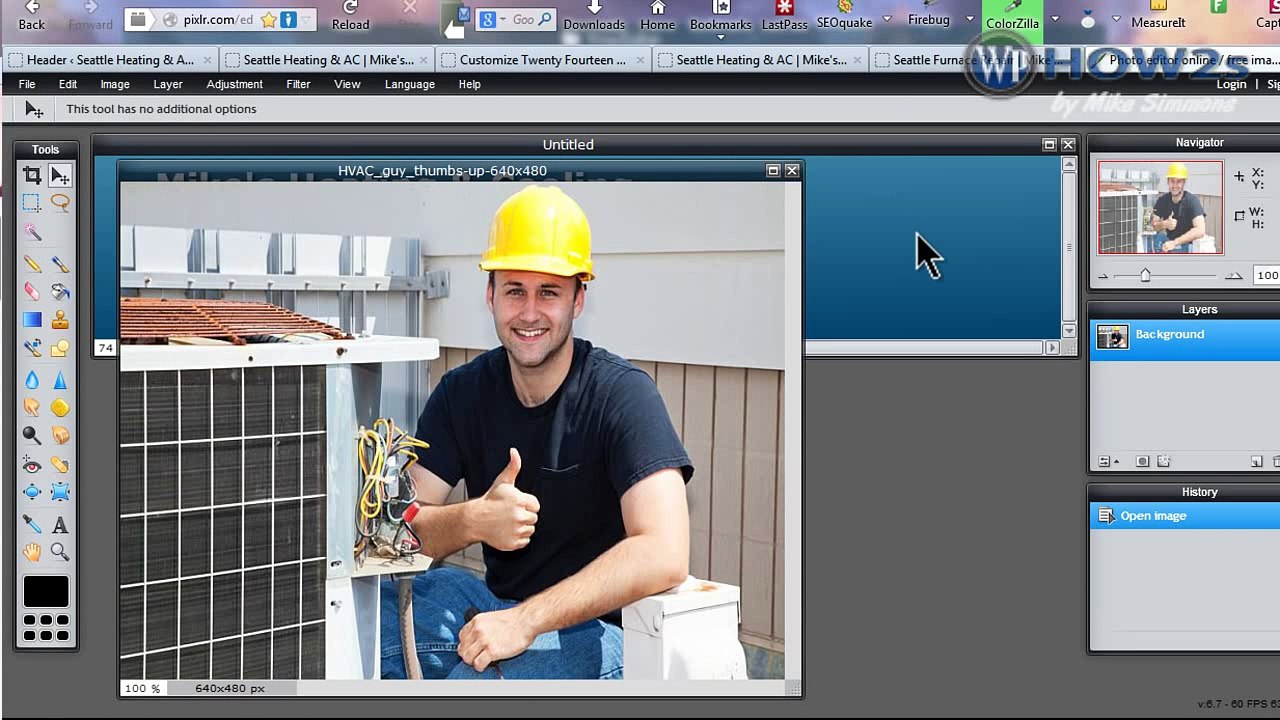
Task: Choose the Burn hand tool
Action: 60,435
